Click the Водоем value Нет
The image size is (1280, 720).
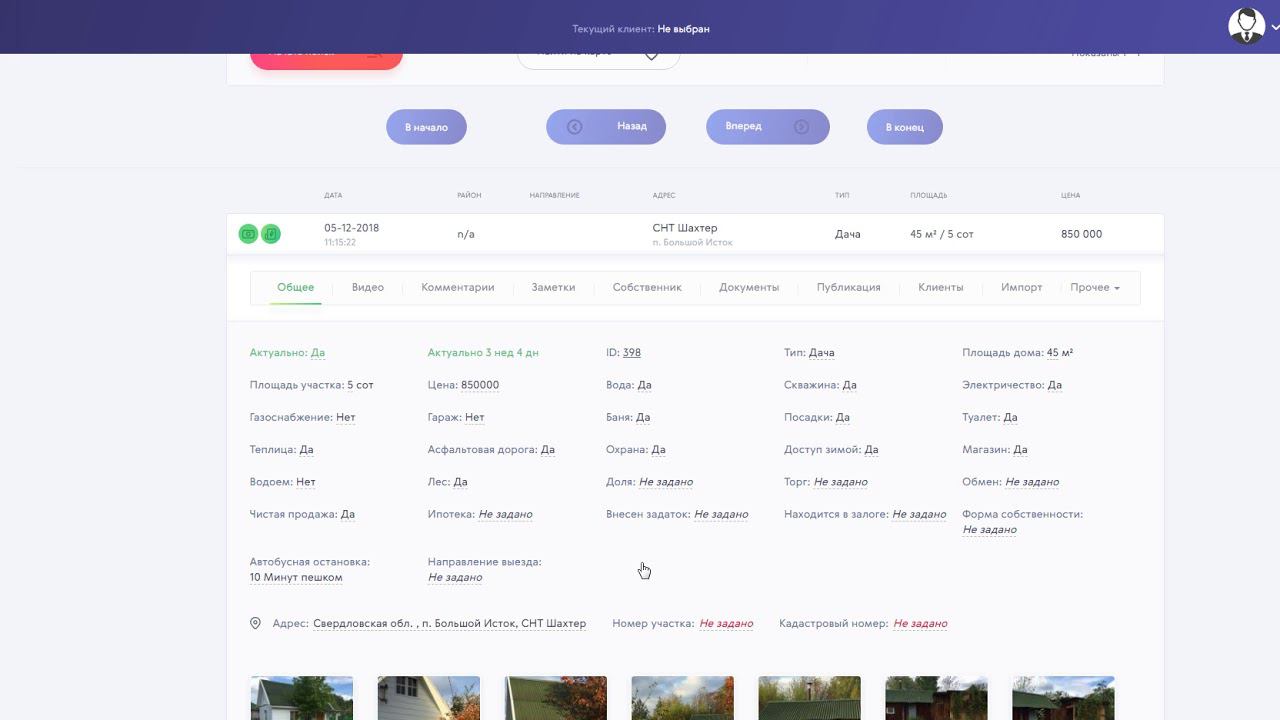[306, 482]
